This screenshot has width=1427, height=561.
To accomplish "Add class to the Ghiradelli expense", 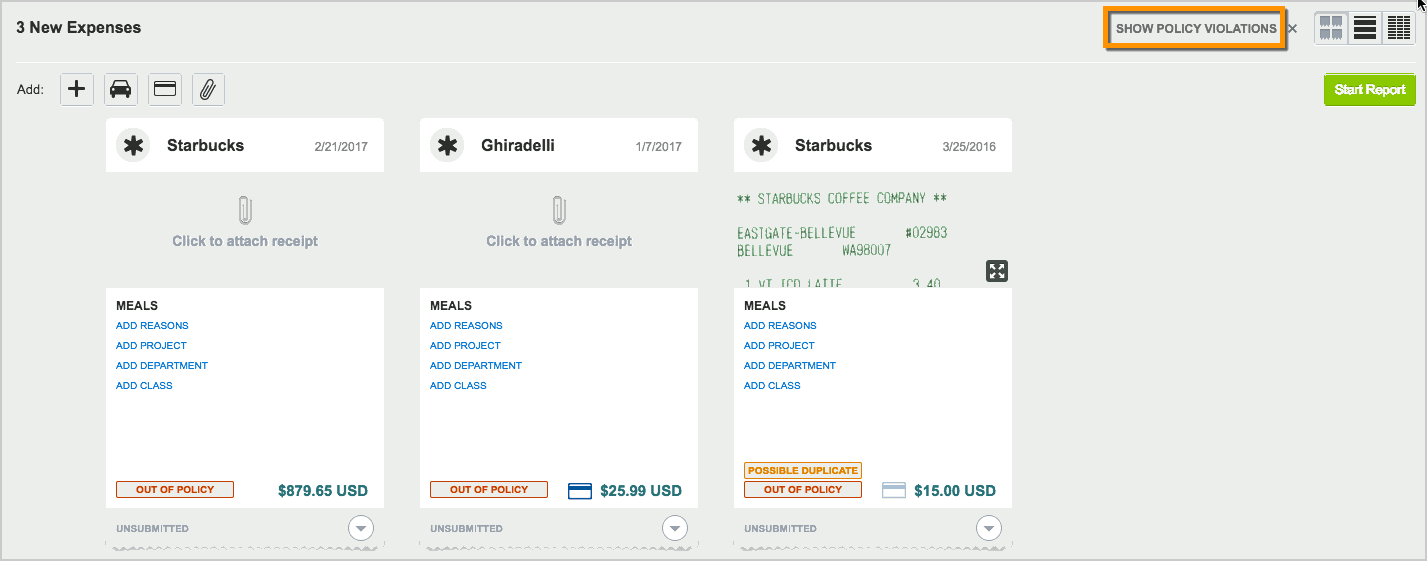I will (x=458, y=386).
